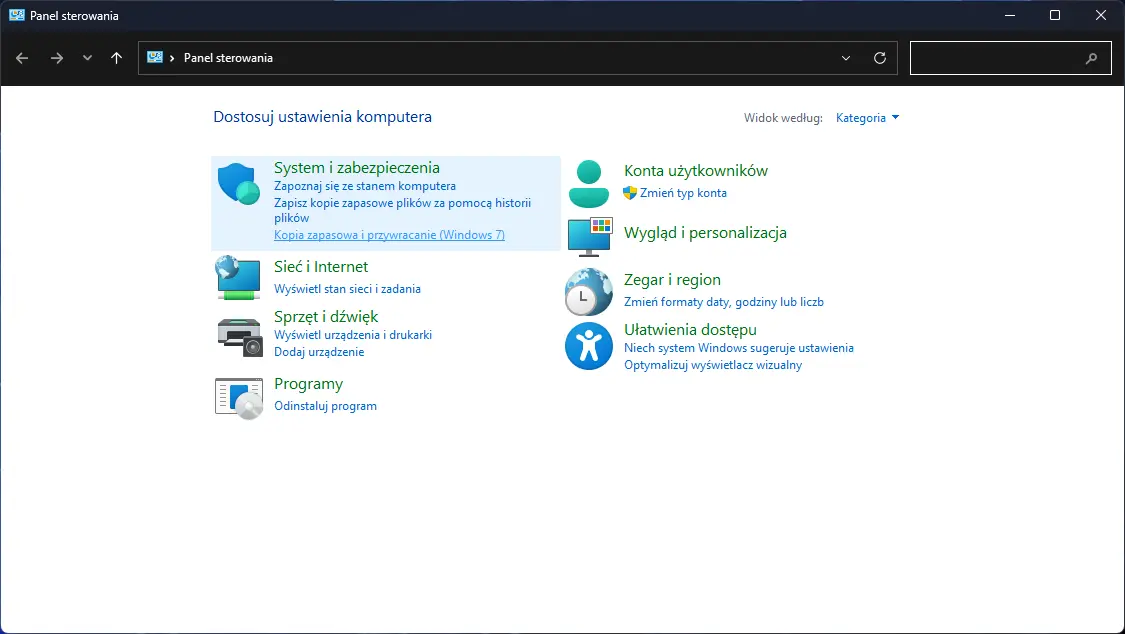Click the Zegar i region clock icon
Viewport: 1125px width, 634px height.
(588, 292)
